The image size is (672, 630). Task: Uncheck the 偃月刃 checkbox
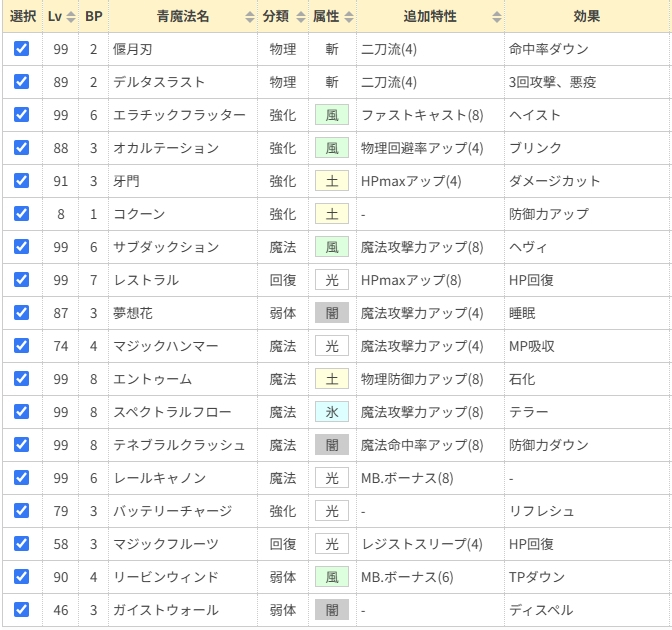22,48
